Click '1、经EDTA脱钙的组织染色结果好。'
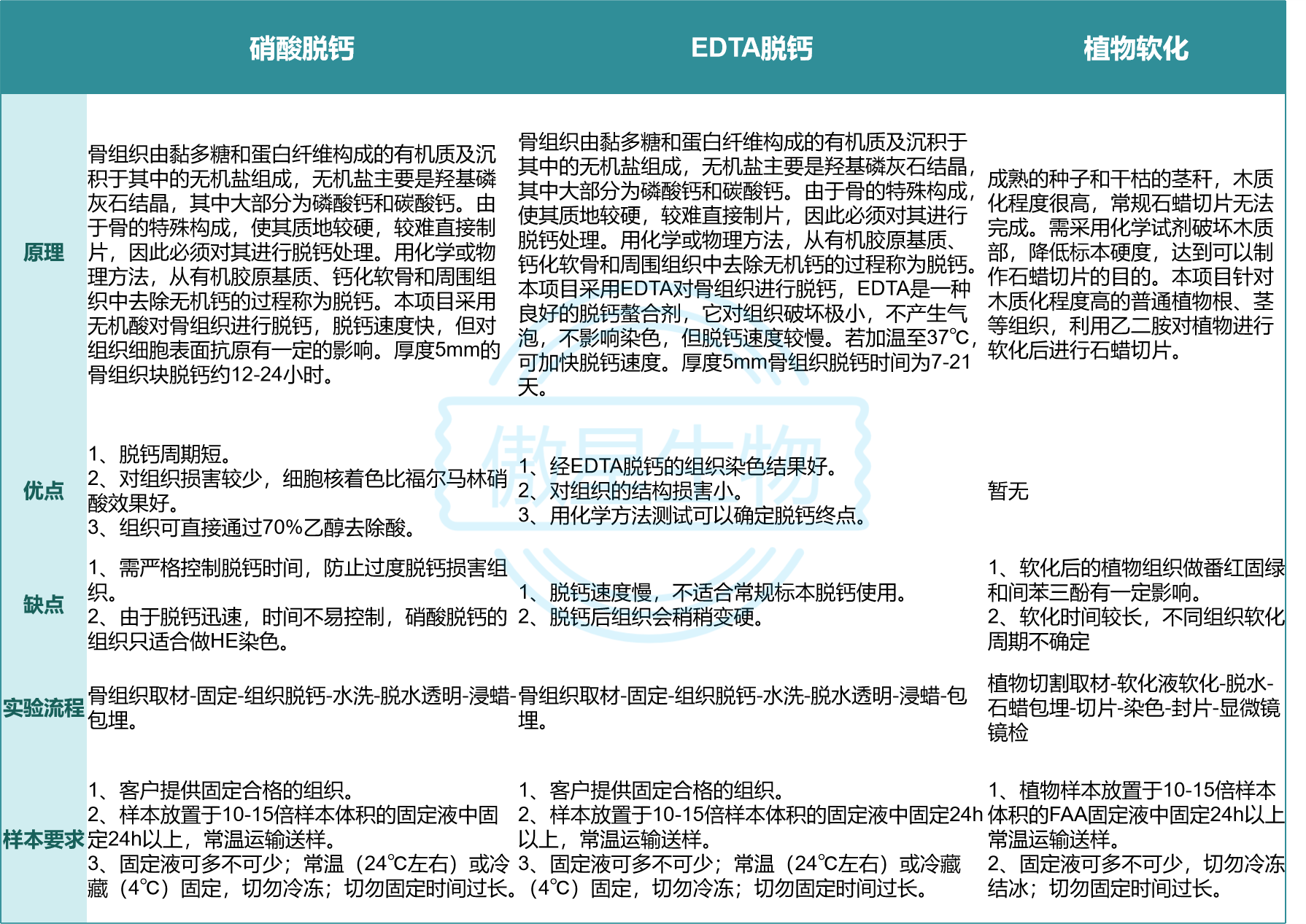The width and height of the screenshot is (1306, 924). 678,466
